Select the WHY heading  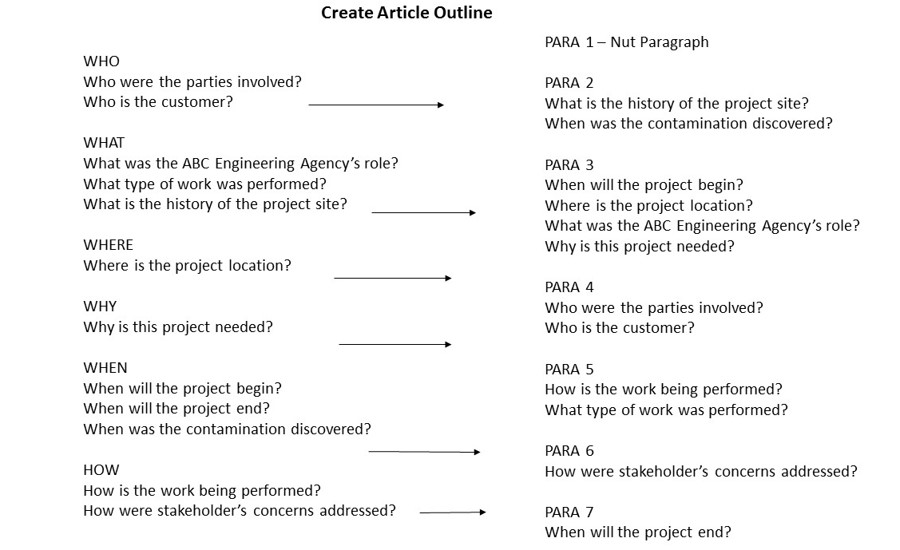tap(100, 307)
